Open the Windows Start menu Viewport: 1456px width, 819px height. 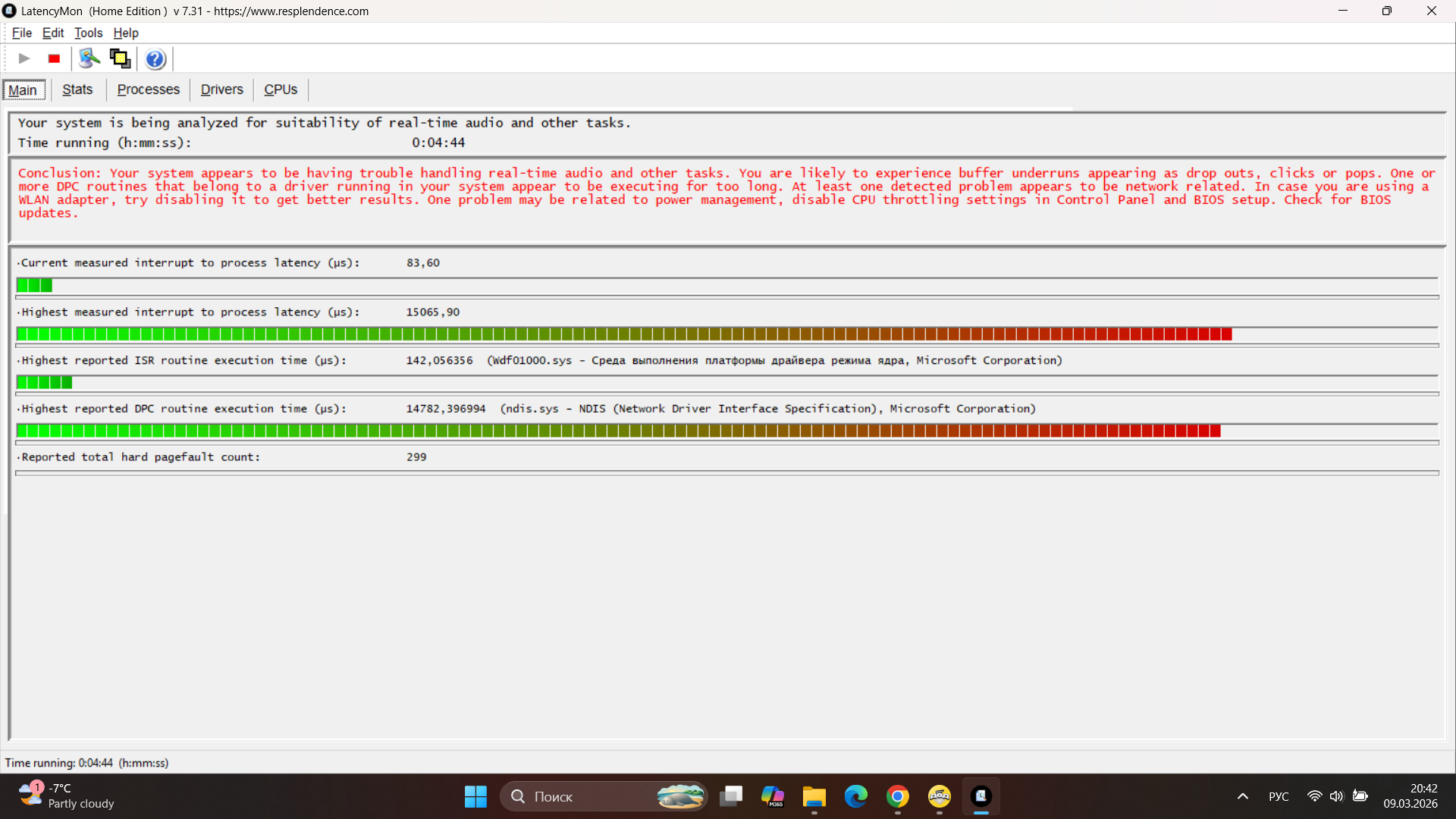[x=475, y=796]
